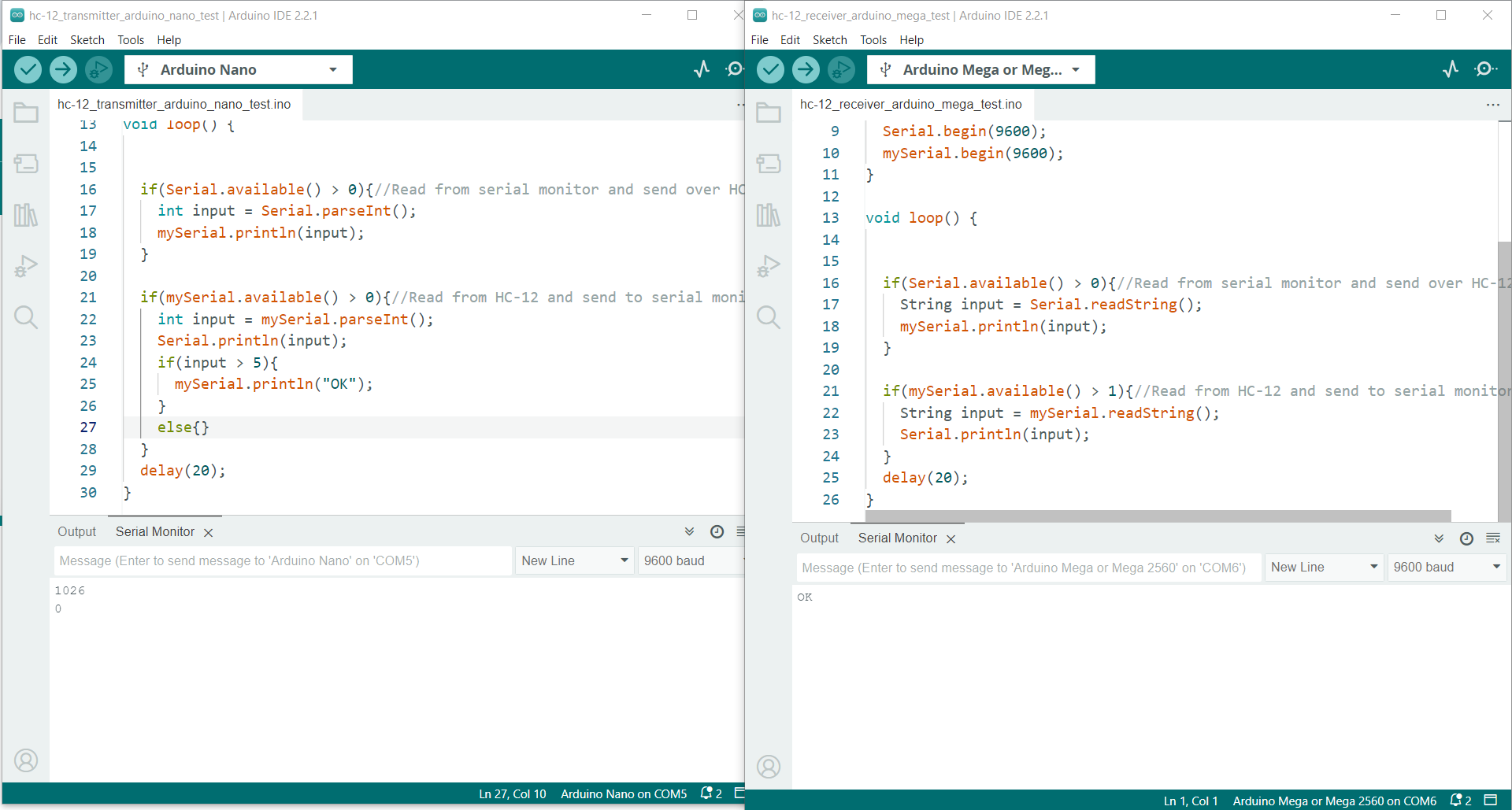
Task: Click Verify button in Arduino Nano window
Action: click(28, 70)
